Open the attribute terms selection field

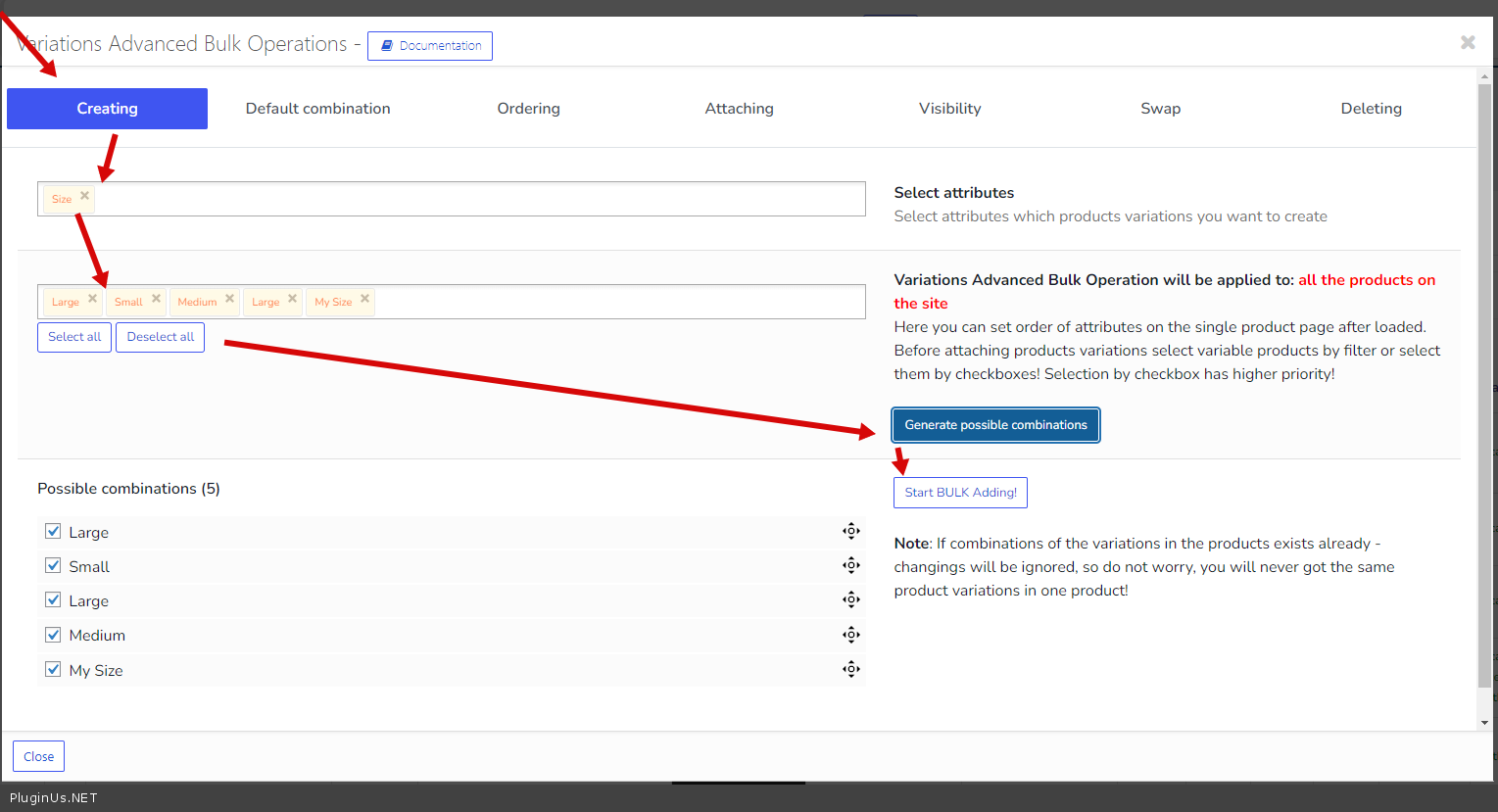[x=617, y=302]
